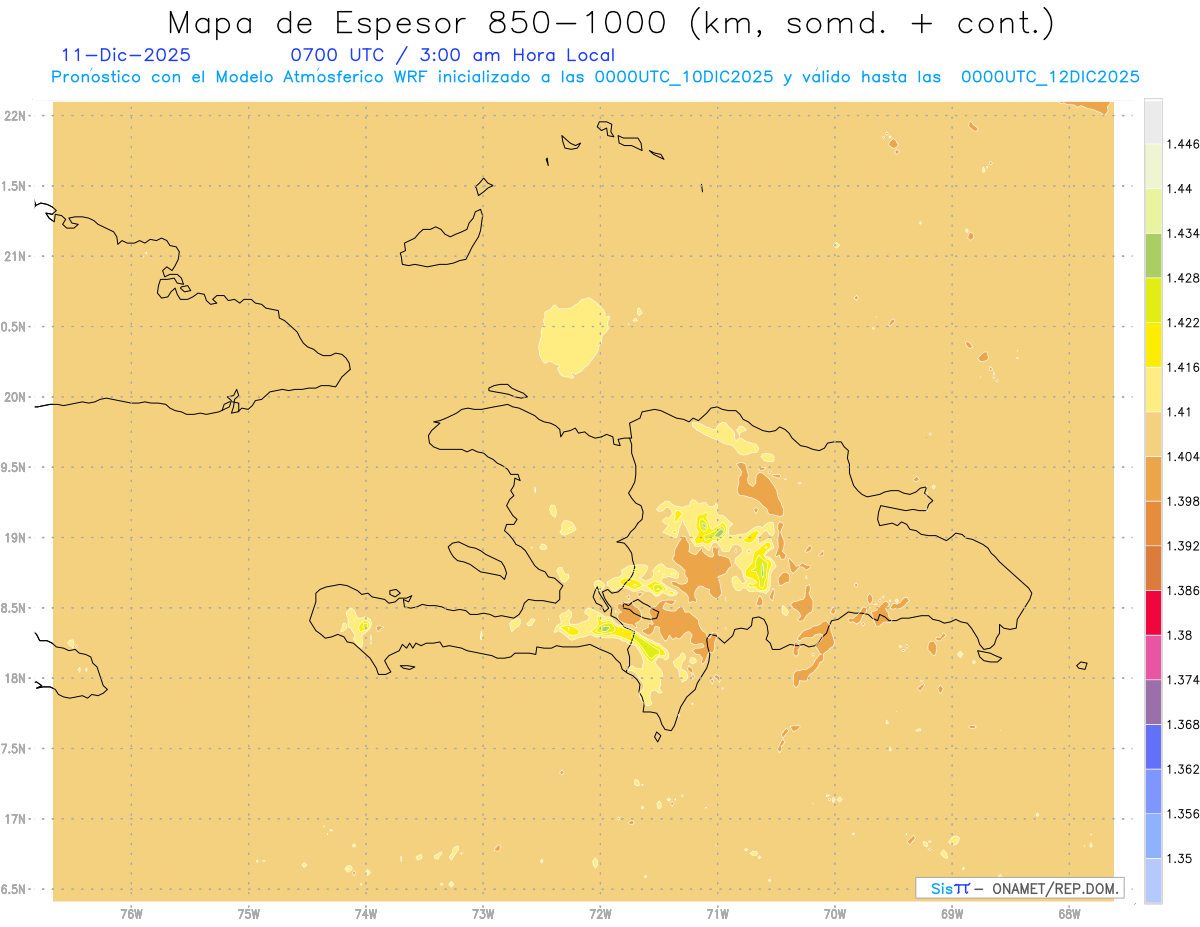This screenshot has height=927, width=1200.
Task: Select the date label '11-Dic-2025'
Action: [x=126, y=56]
